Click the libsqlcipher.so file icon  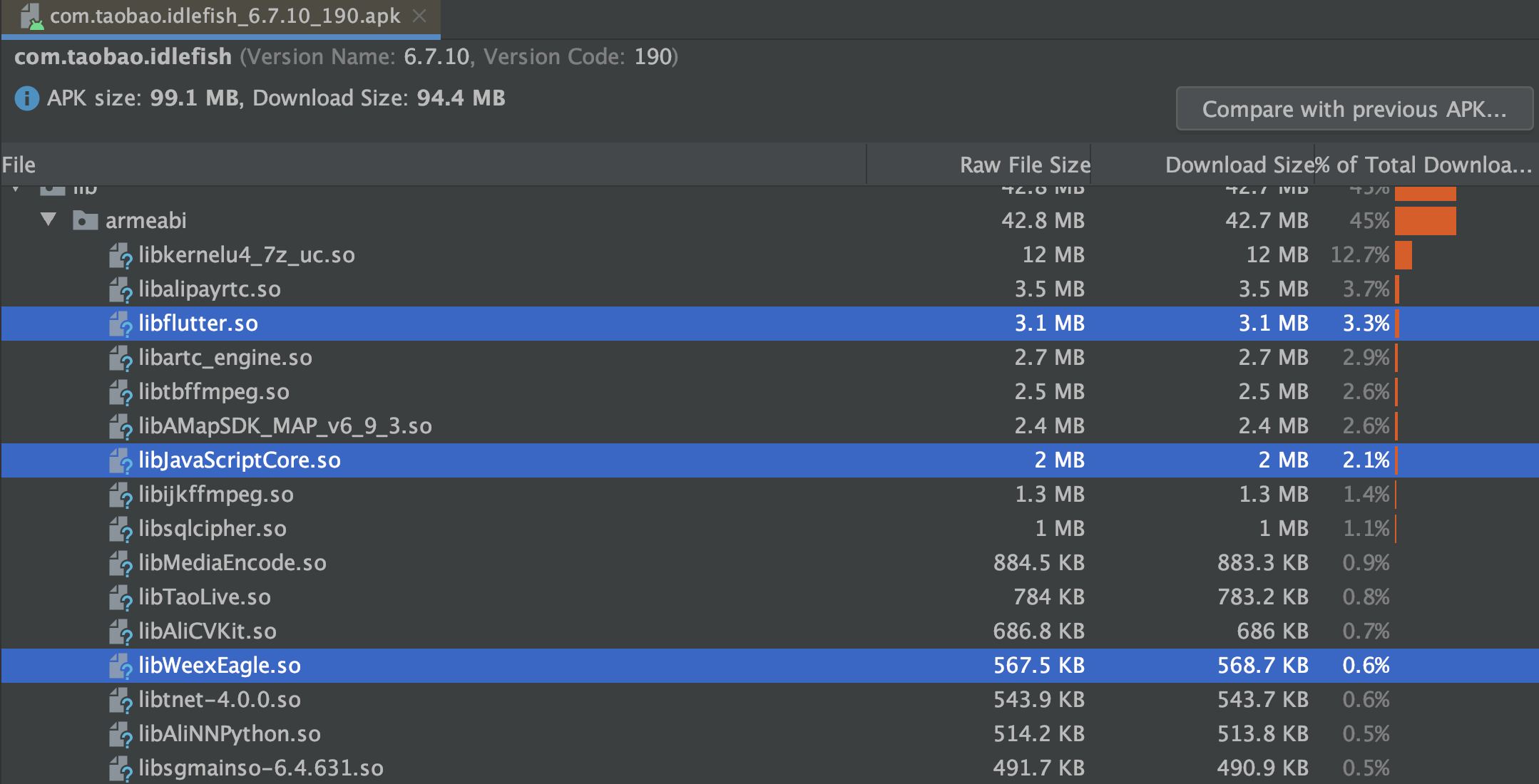tap(121, 529)
